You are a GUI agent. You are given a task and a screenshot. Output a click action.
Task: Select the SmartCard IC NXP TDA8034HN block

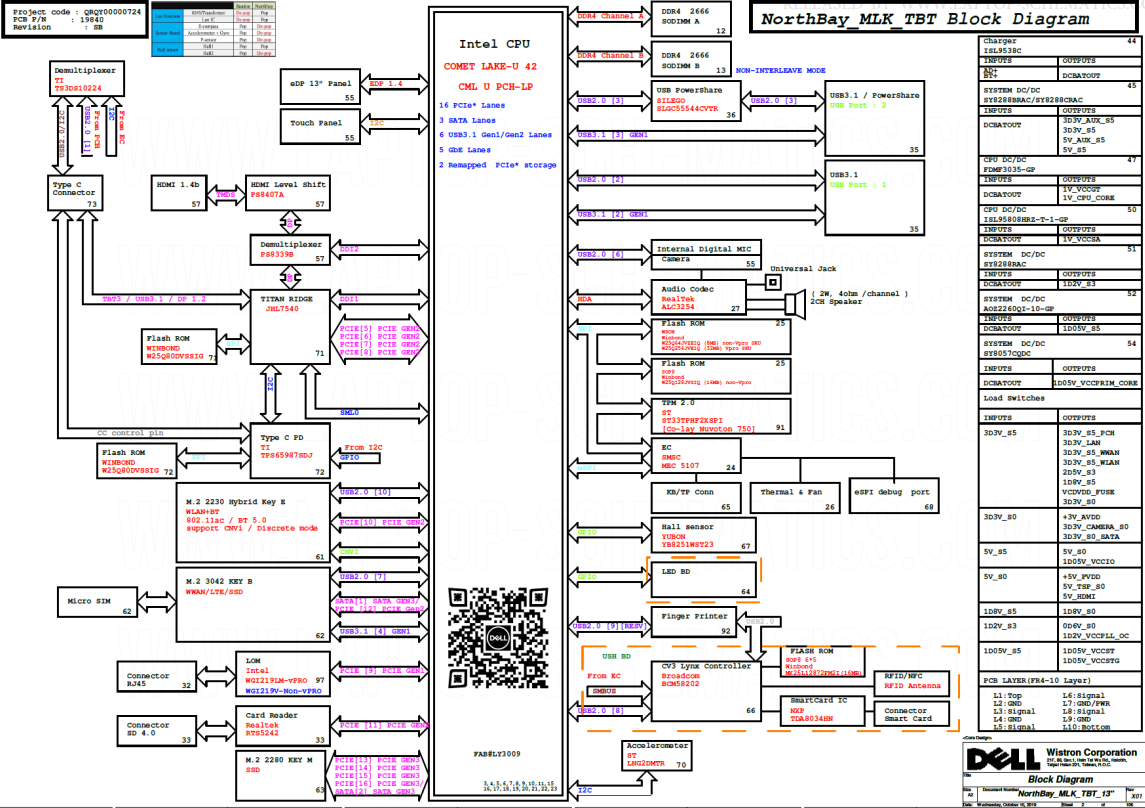tap(823, 710)
